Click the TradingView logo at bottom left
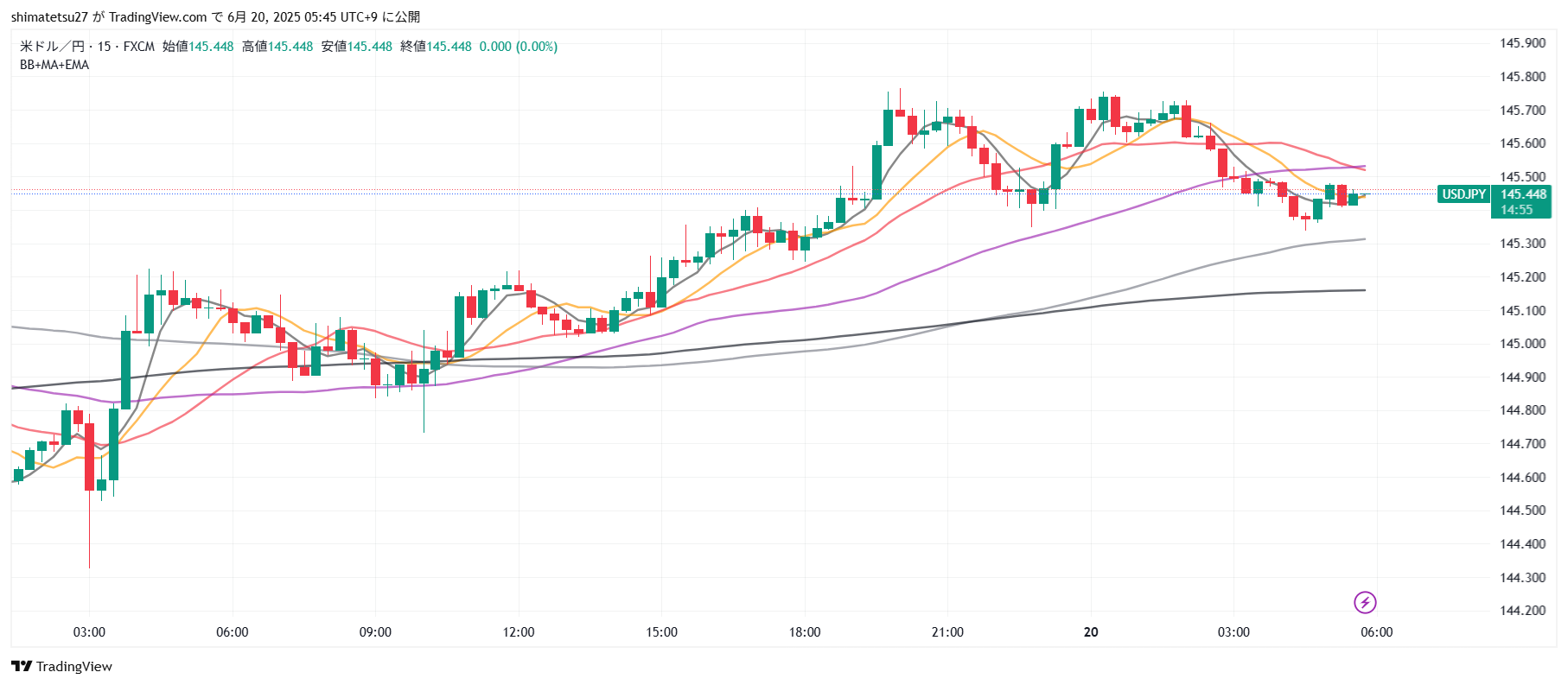Viewport: 1568px width, 685px height. tap(61, 666)
